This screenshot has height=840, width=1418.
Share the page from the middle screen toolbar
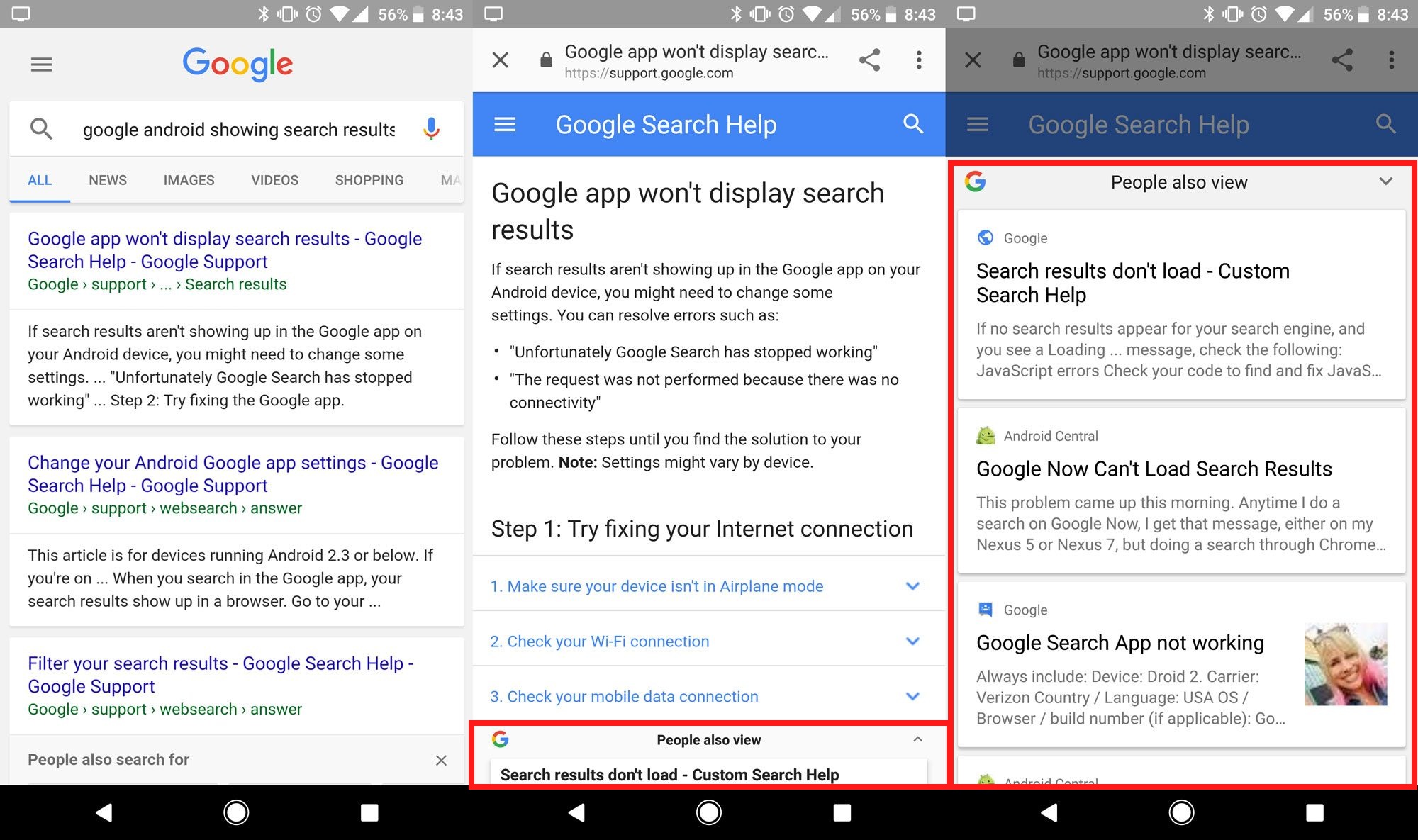point(869,60)
